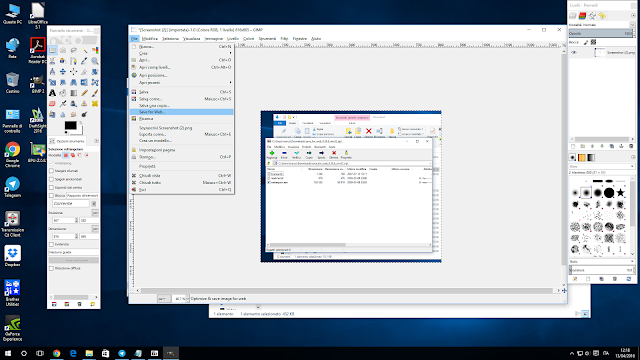Click the aspect ratio Corrente text field

[71, 203]
